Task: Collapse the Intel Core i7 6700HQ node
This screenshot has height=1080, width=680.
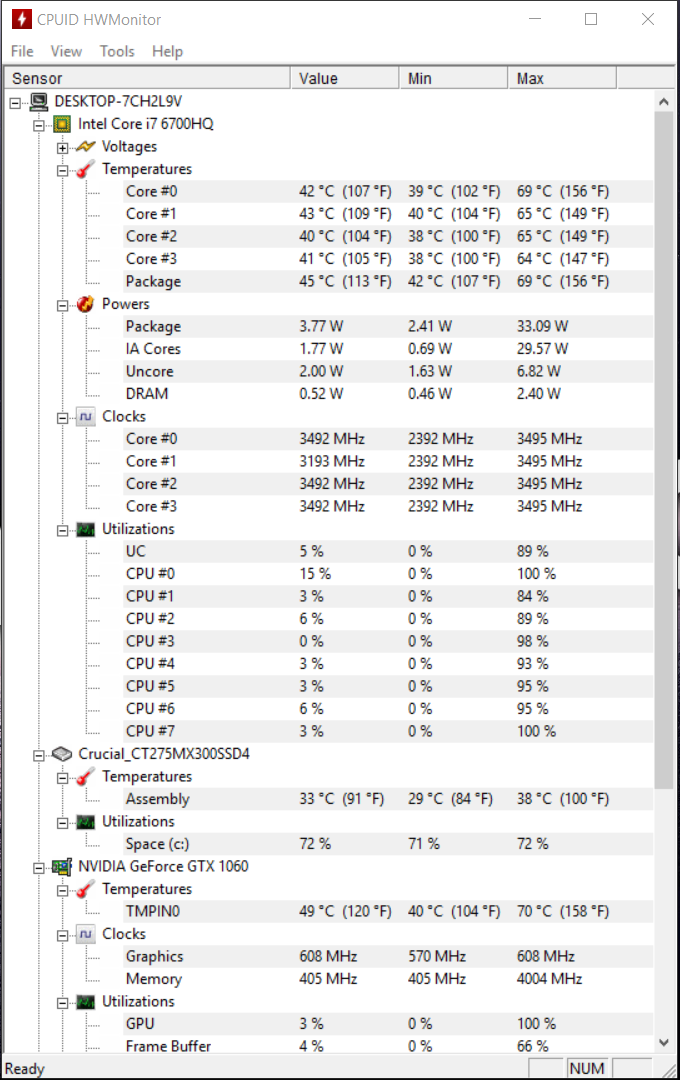Action: (39, 125)
